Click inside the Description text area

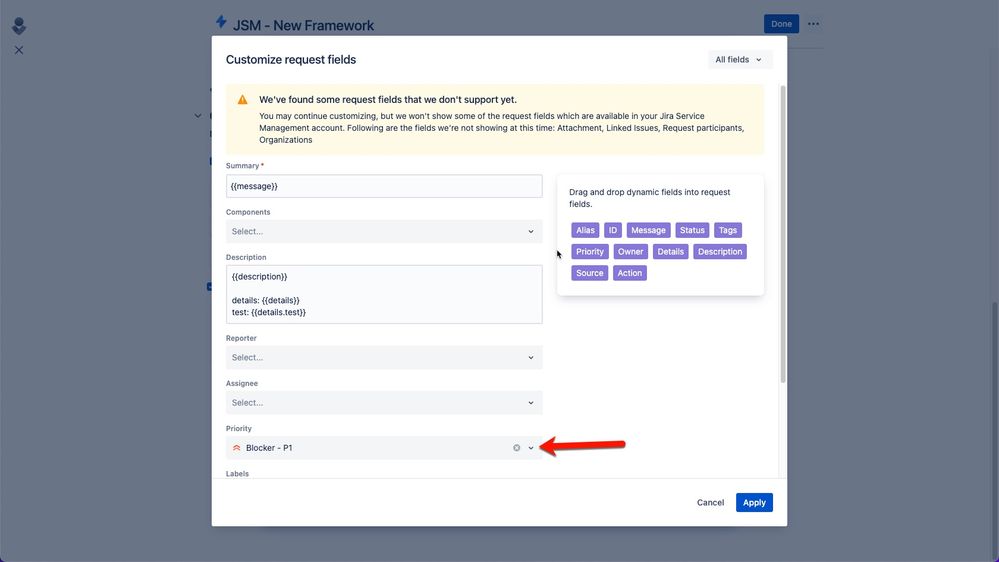(384, 294)
